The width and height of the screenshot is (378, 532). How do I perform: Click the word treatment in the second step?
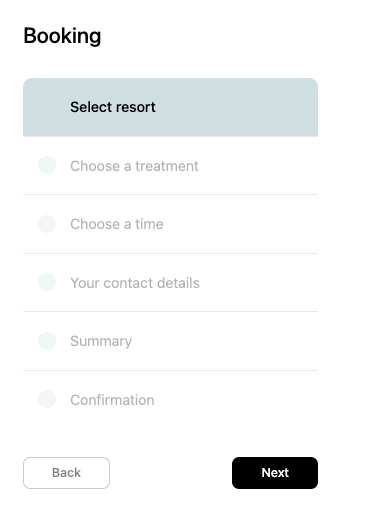tap(167, 166)
